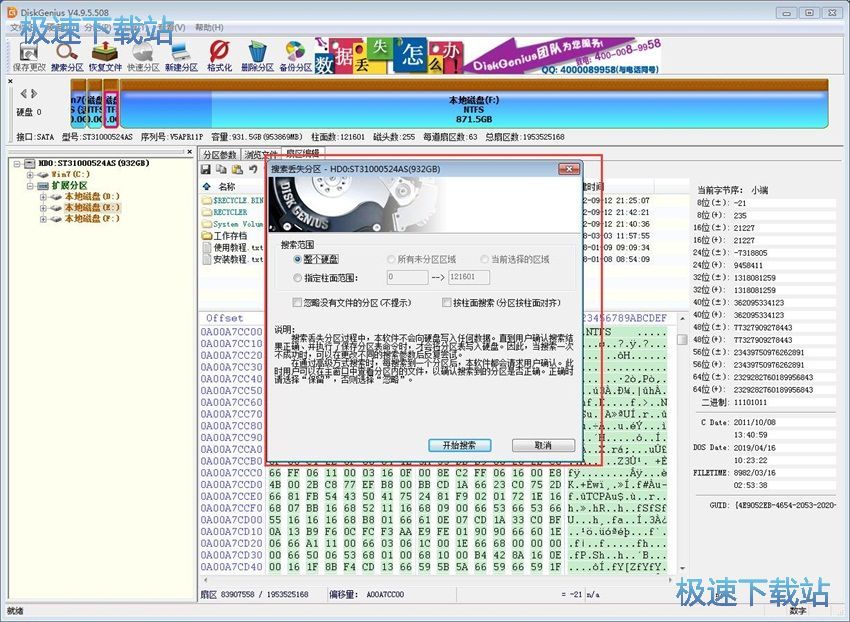Click the C Date value 2011/10/08
Image resolution: width=850 pixels, height=622 pixels.
[x=755, y=422]
